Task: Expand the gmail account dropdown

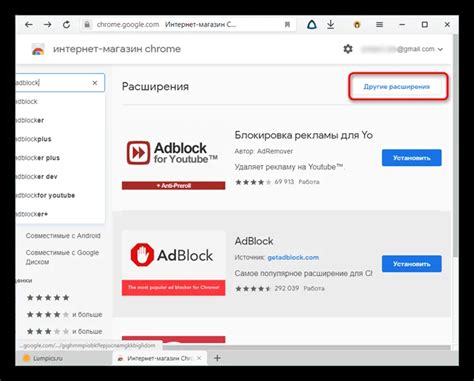Action: click(440, 49)
